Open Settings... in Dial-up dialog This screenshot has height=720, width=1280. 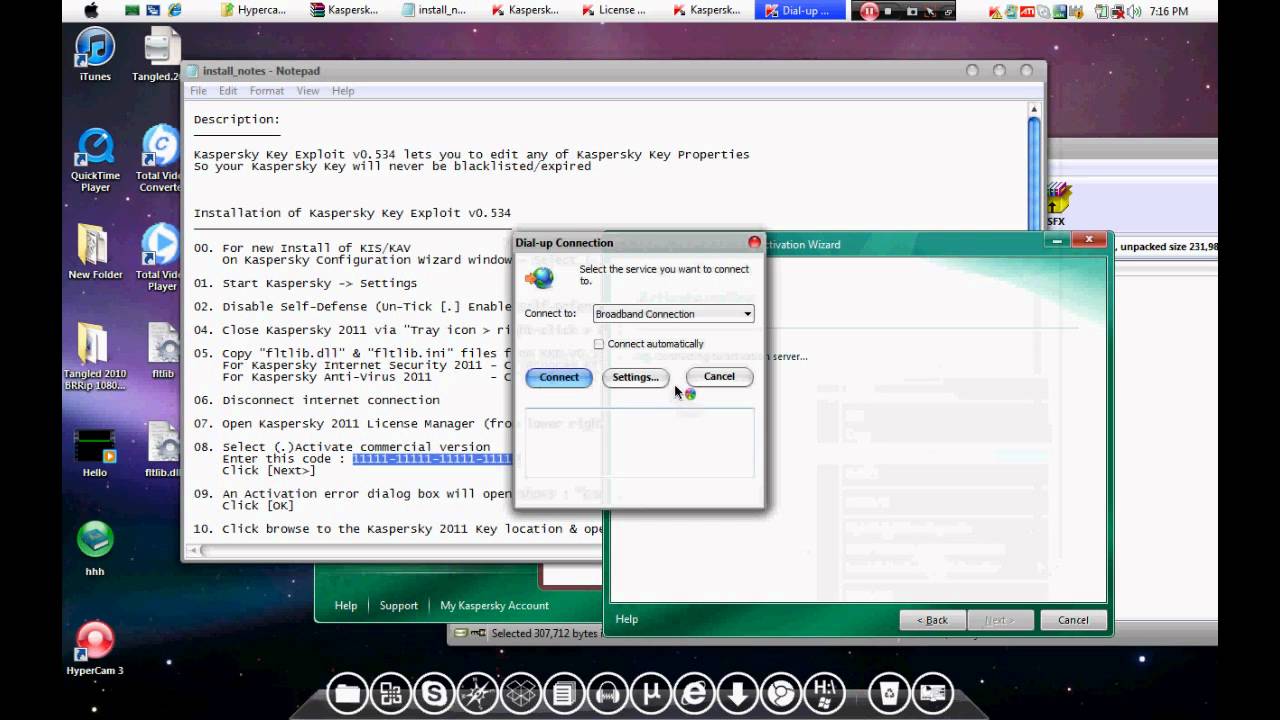click(x=635, y=377)
